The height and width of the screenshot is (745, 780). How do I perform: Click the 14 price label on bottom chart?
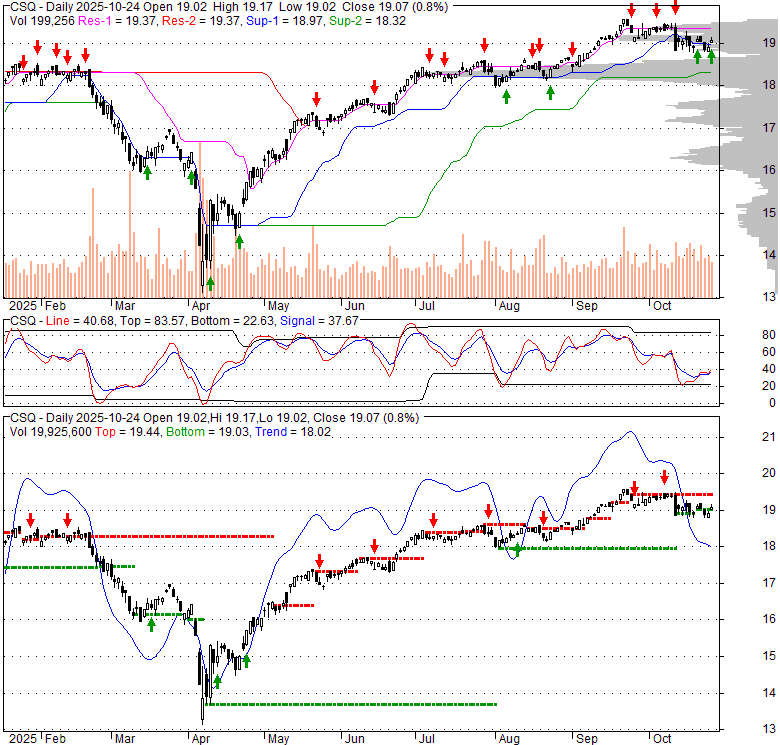769,692
